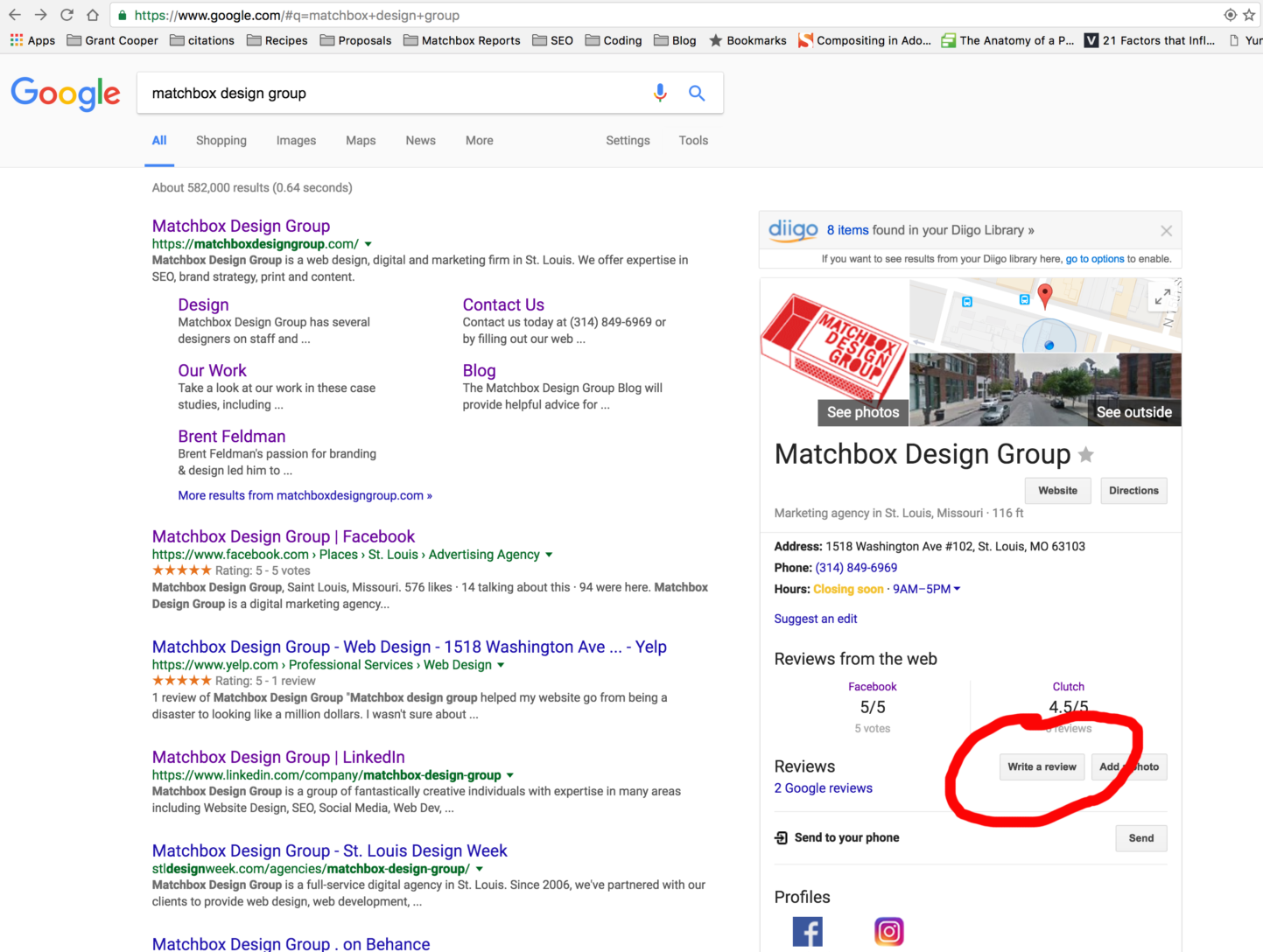Click the browser back arrow
Screen dimensions: 1263x952
pos(15,15)
